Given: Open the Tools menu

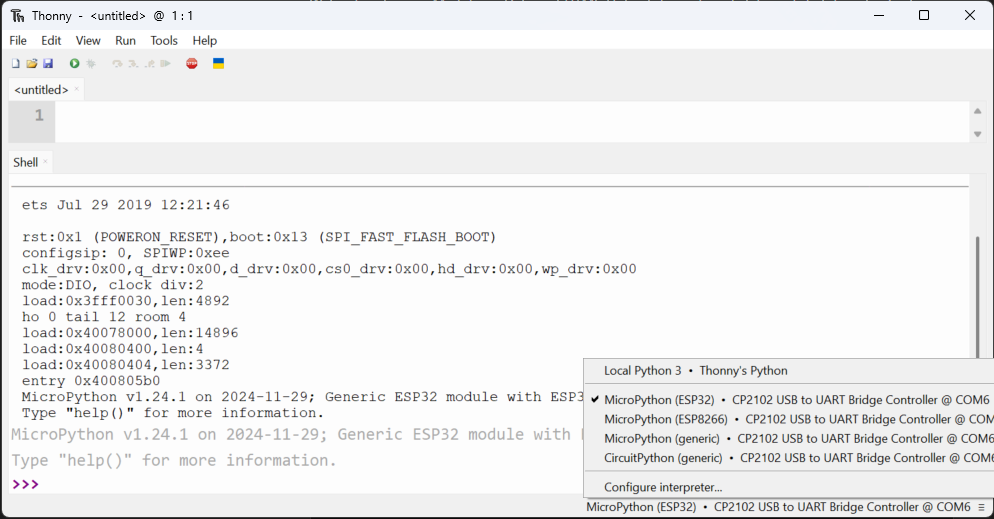Looking at the screenshot, I should pos(164,41).
